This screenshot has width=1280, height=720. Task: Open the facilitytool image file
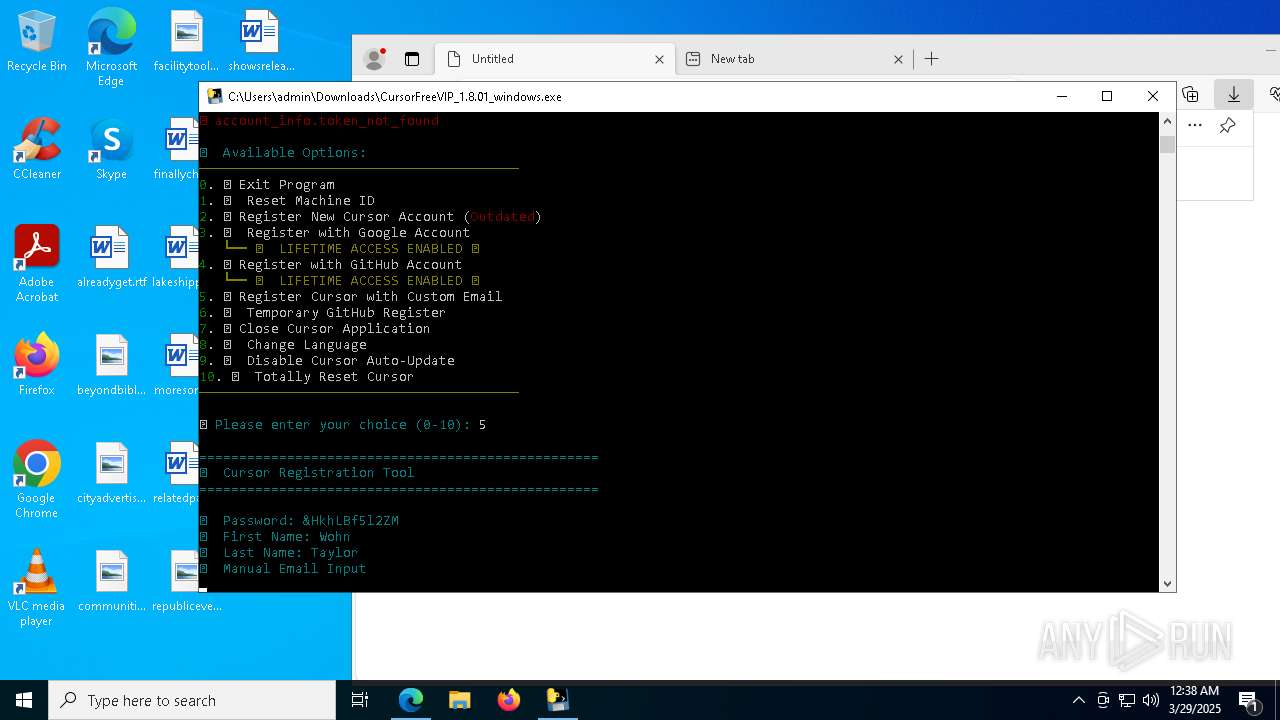[x=186, y=42]
